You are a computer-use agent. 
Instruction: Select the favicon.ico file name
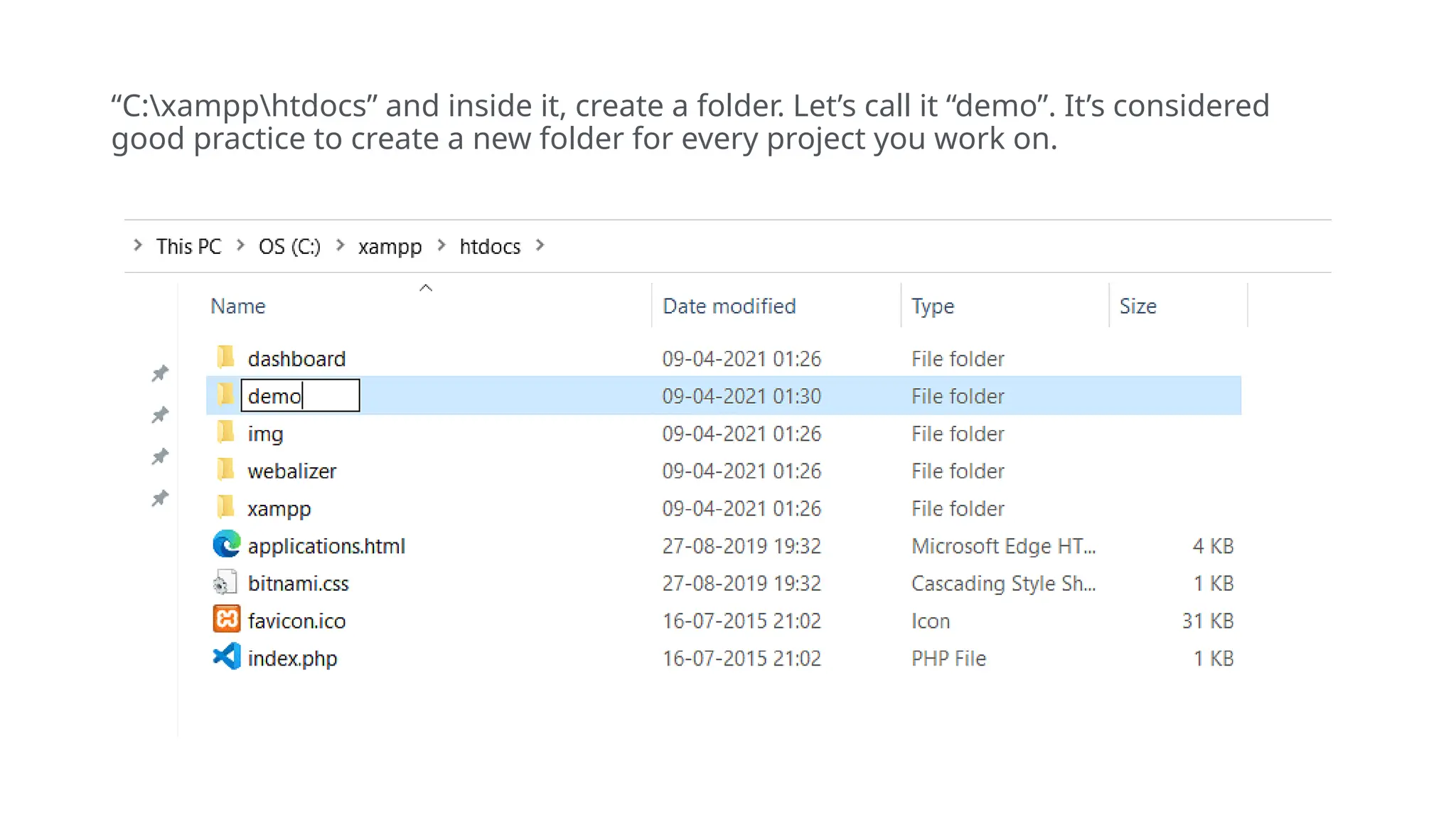pos(296,621)
